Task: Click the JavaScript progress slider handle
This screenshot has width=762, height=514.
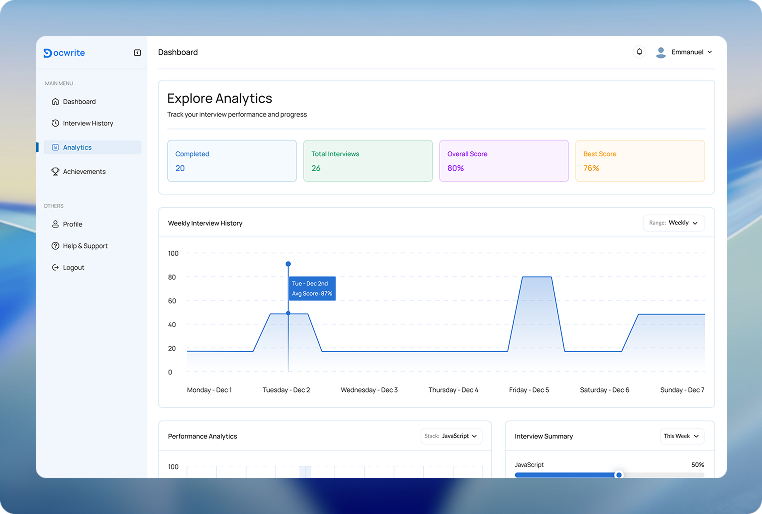Action: point(619,475)
